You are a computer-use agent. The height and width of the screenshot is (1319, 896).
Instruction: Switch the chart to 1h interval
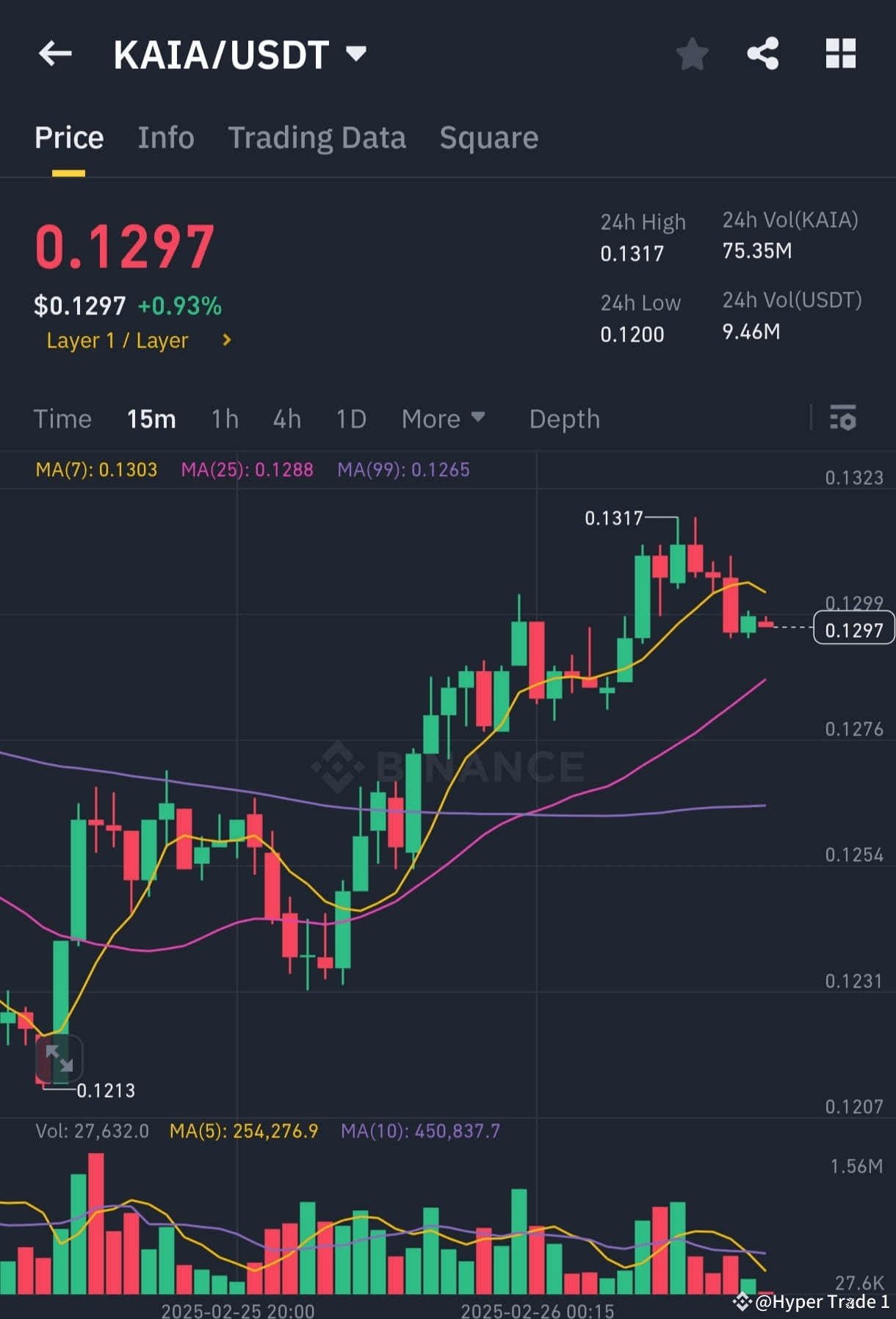[x=224, y=419]
